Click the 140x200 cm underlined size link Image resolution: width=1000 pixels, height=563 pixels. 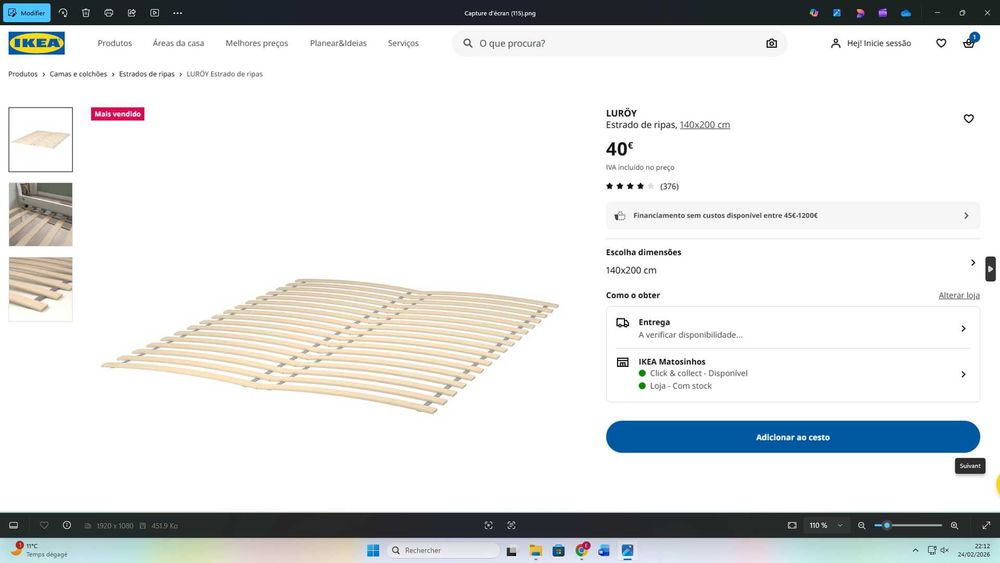[x=705, y=125]
